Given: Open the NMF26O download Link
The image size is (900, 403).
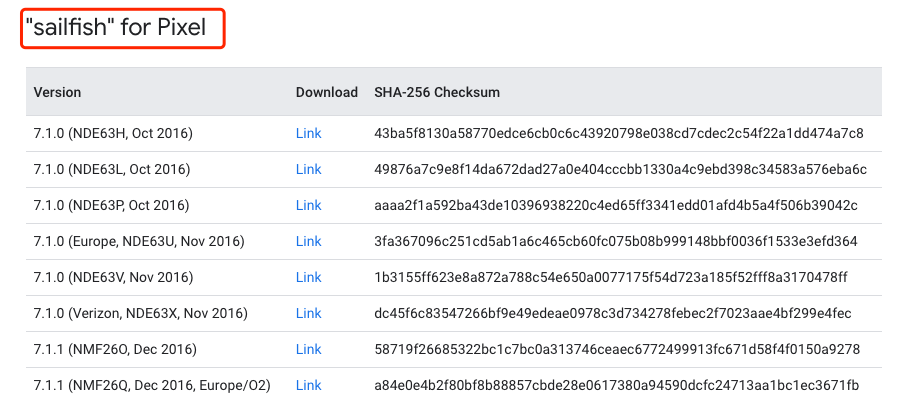Looking at the screenshot, I should coord(308,349).
